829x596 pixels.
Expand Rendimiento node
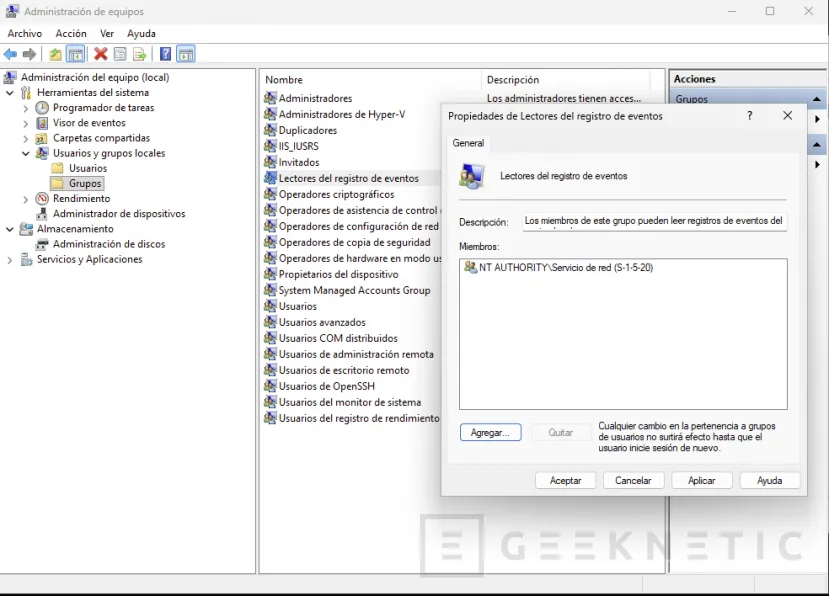click(x=26, y=199)
